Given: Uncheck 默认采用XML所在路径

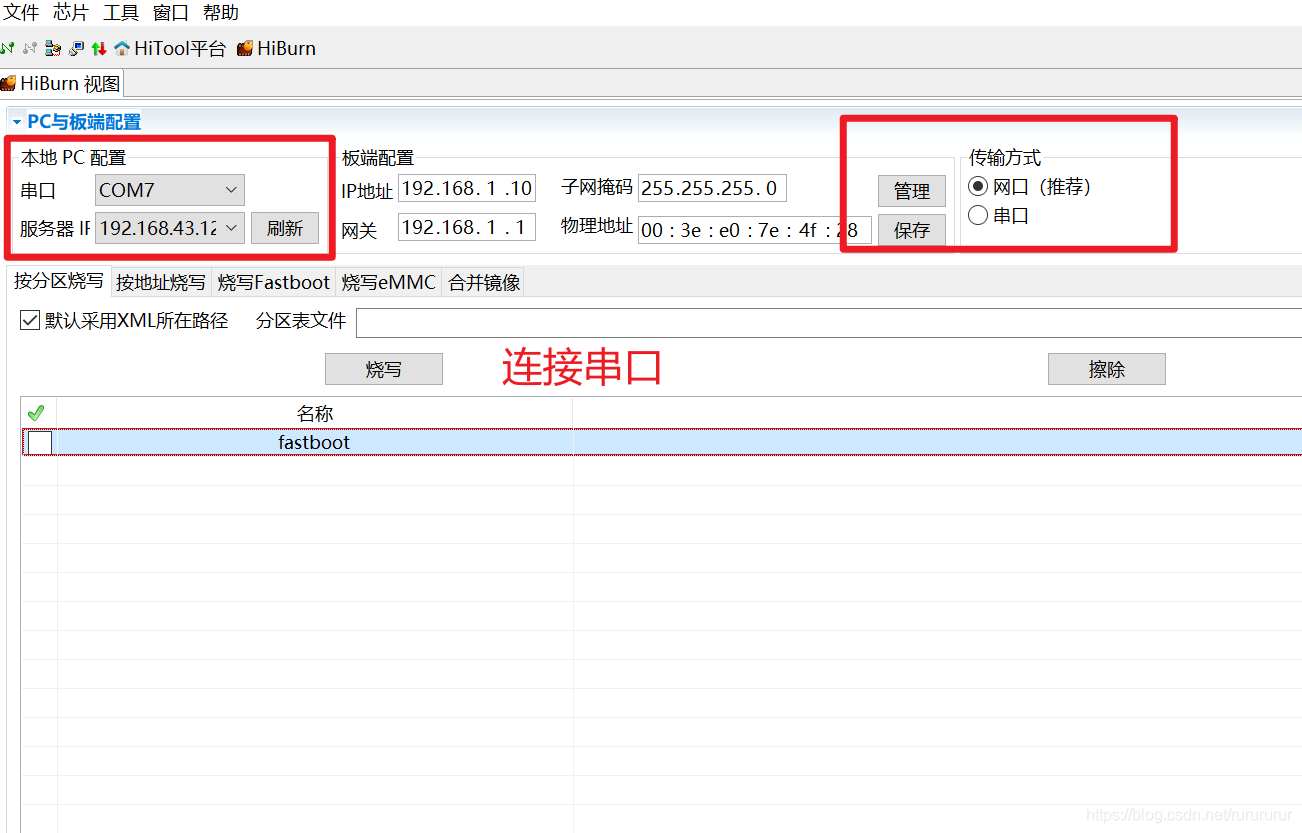Looking at the screenshot, I should [x=29, y=320].
